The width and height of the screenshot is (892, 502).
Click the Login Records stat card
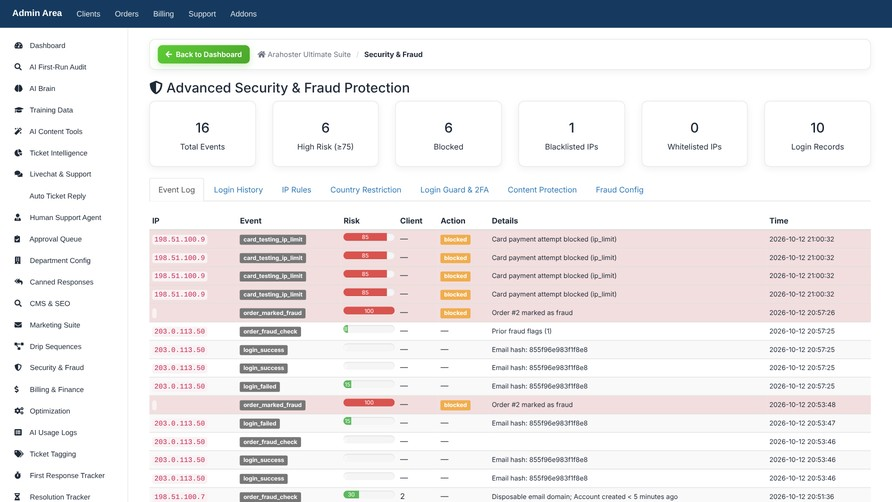(817, 134)
